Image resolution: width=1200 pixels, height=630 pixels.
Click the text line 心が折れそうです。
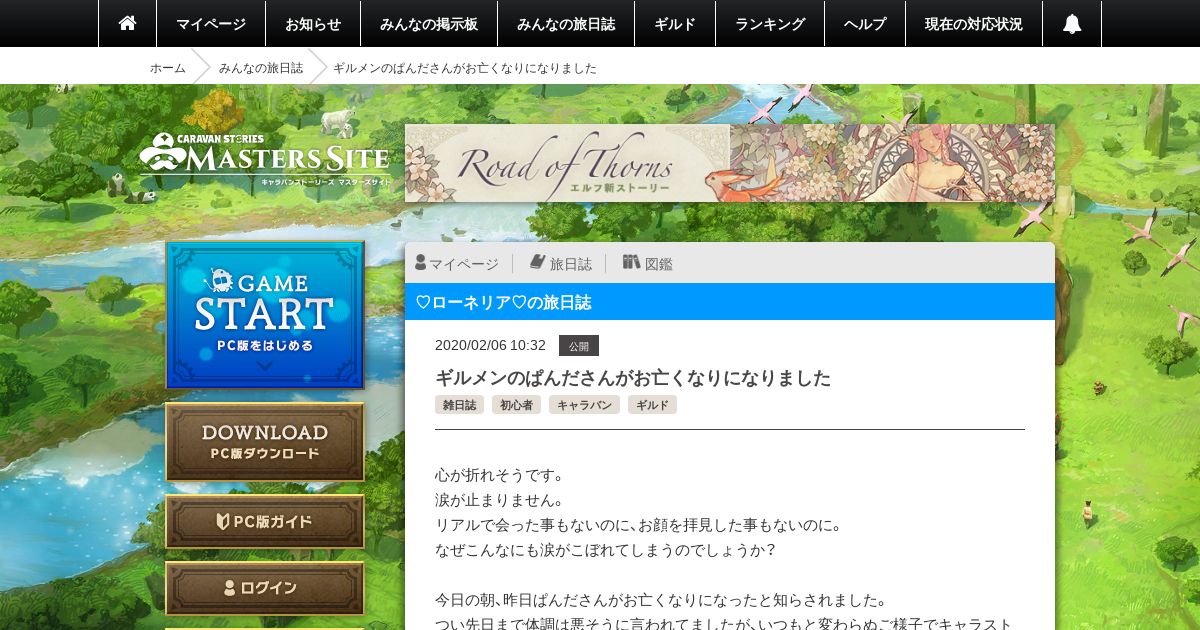(500, 475)
